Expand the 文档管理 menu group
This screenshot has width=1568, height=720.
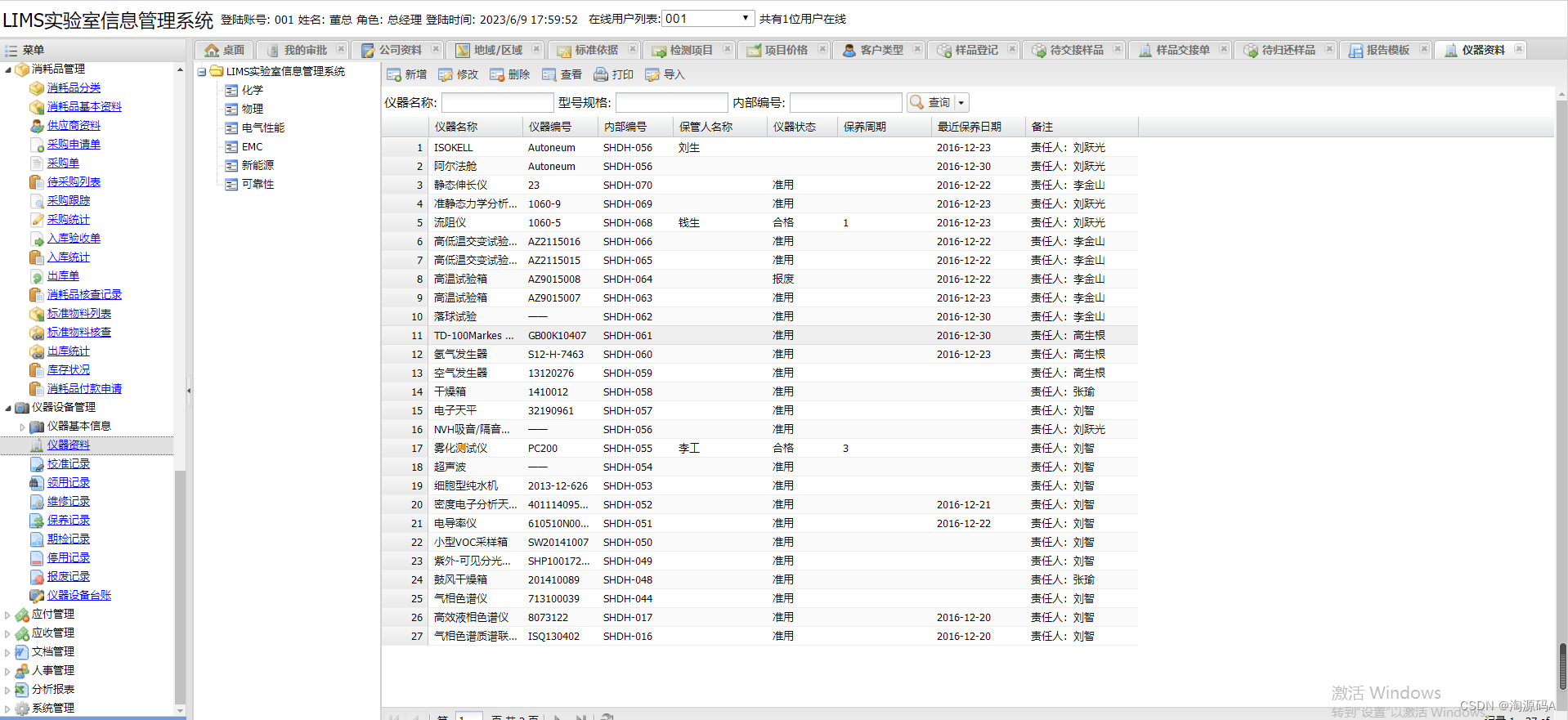(x=8, y=652)
